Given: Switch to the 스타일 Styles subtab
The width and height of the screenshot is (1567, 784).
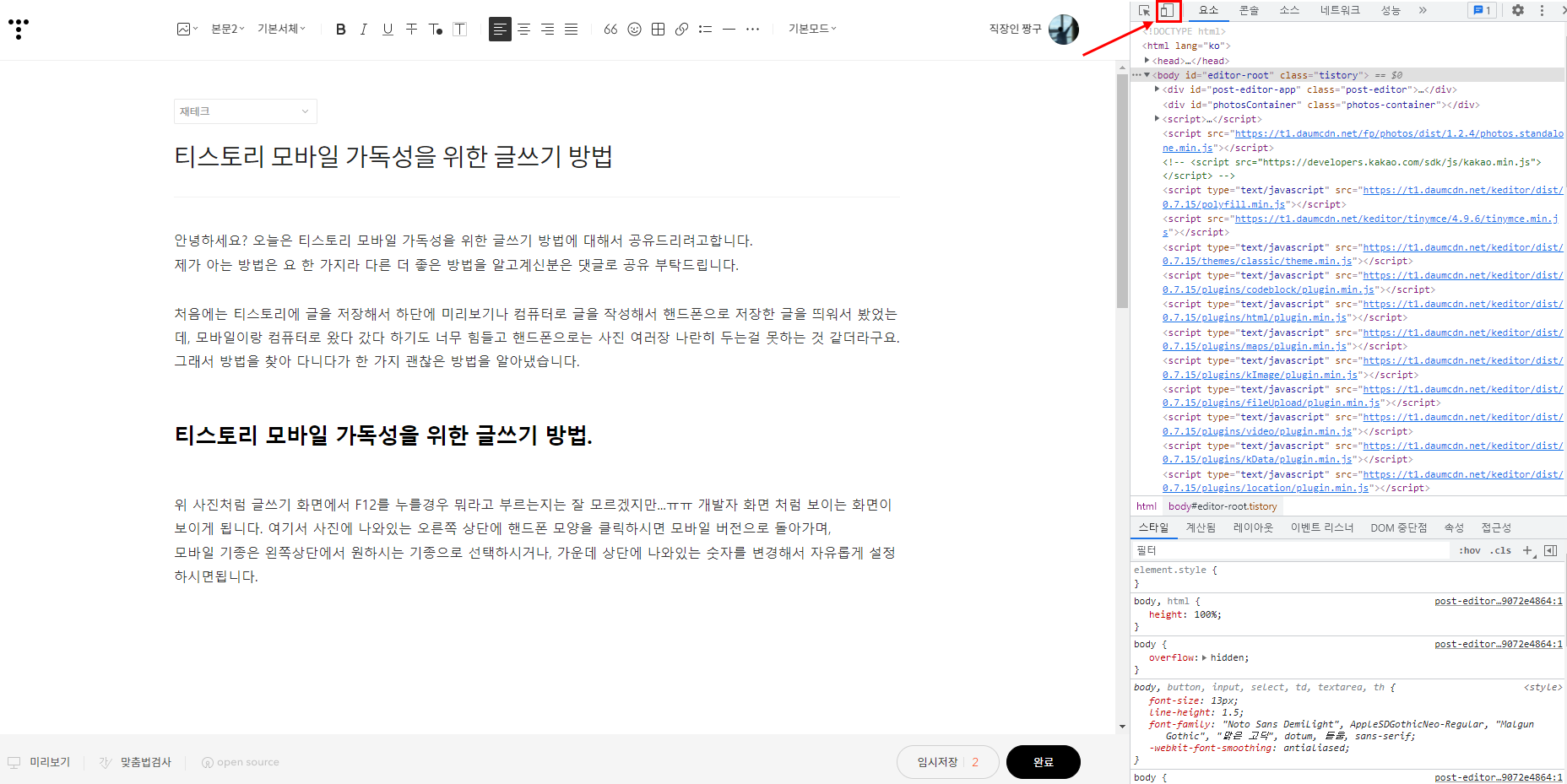Looking at the screenshot, I should click(1153, 527).
